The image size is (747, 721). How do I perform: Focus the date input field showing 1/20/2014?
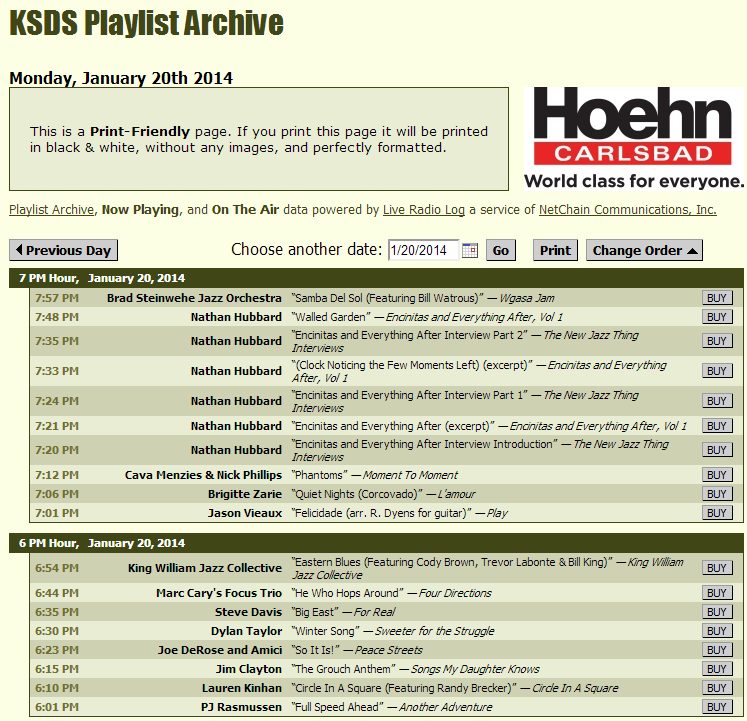coord(424,250)
